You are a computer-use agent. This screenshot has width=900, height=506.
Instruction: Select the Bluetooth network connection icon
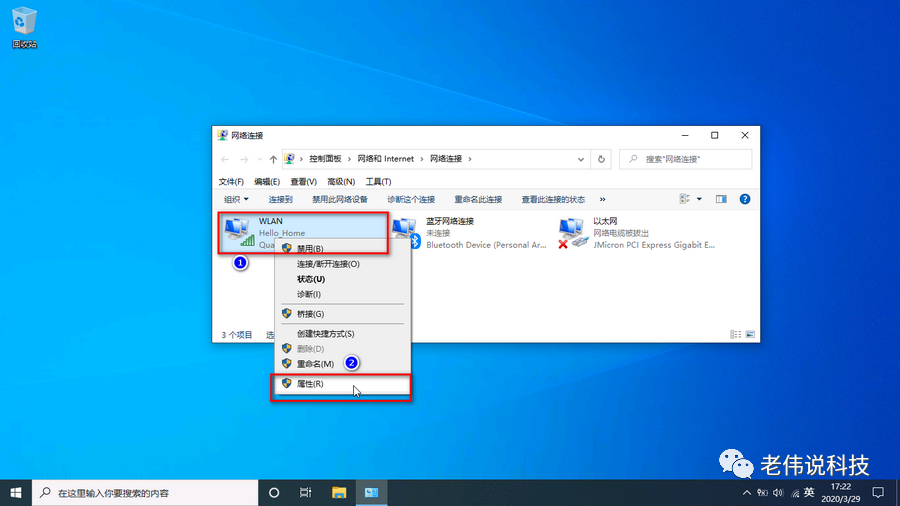coord(406,233)
